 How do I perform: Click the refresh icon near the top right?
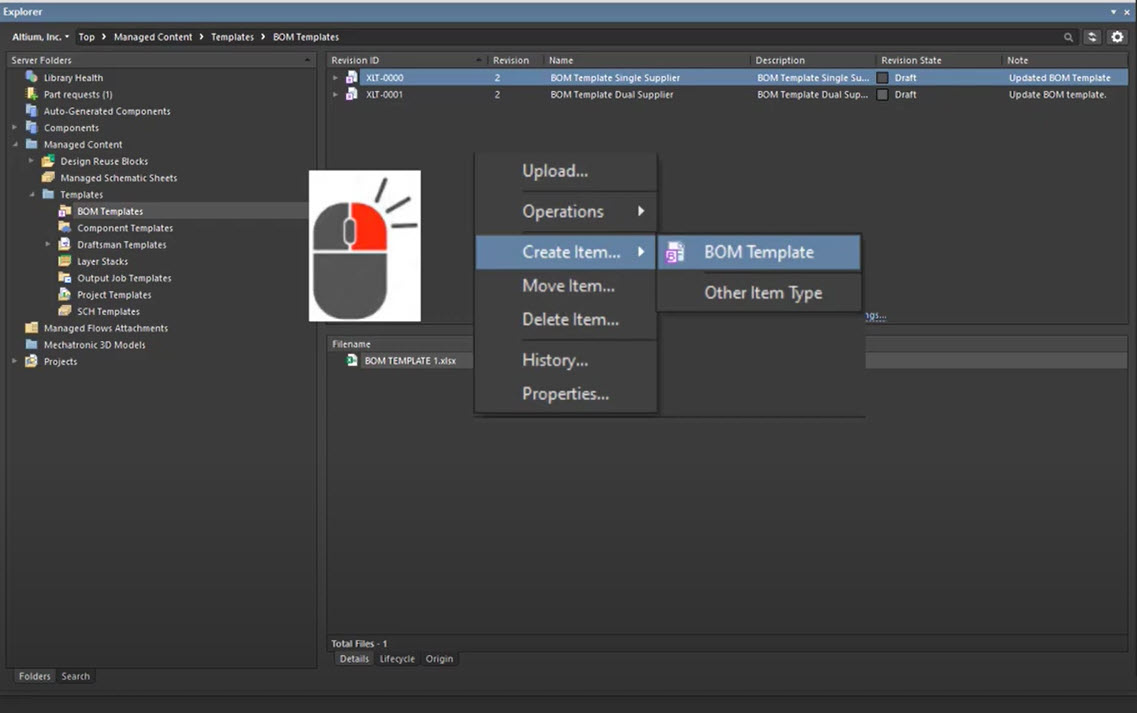1092,36
